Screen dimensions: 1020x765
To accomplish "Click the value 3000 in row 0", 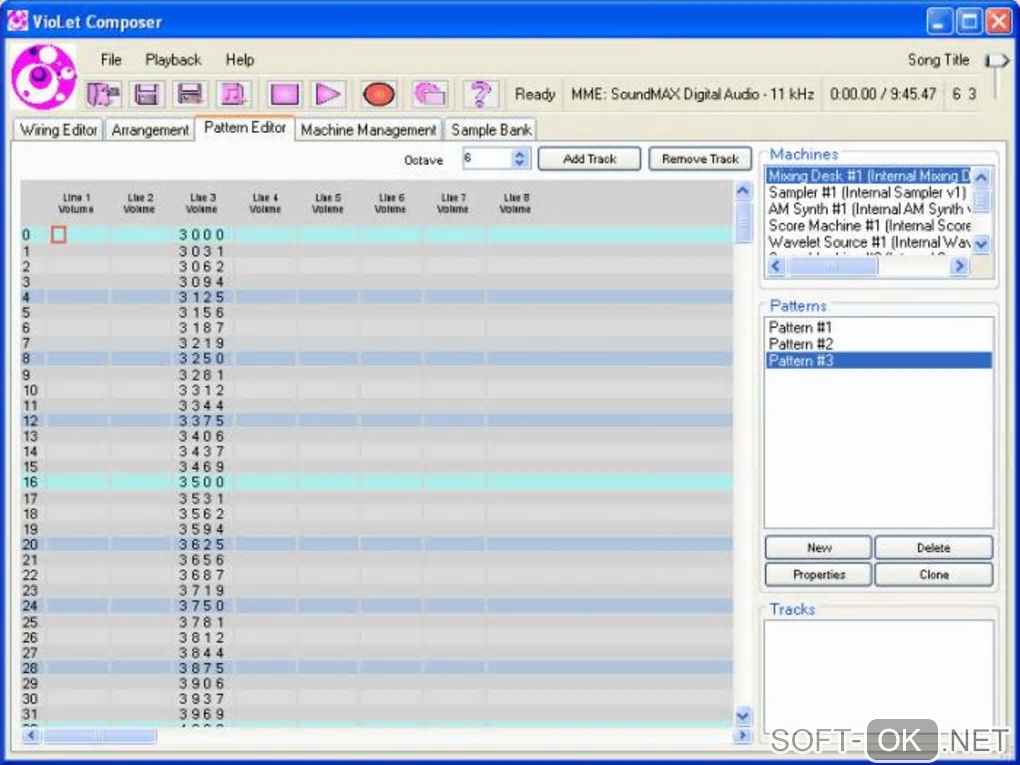I will point(202,235).
